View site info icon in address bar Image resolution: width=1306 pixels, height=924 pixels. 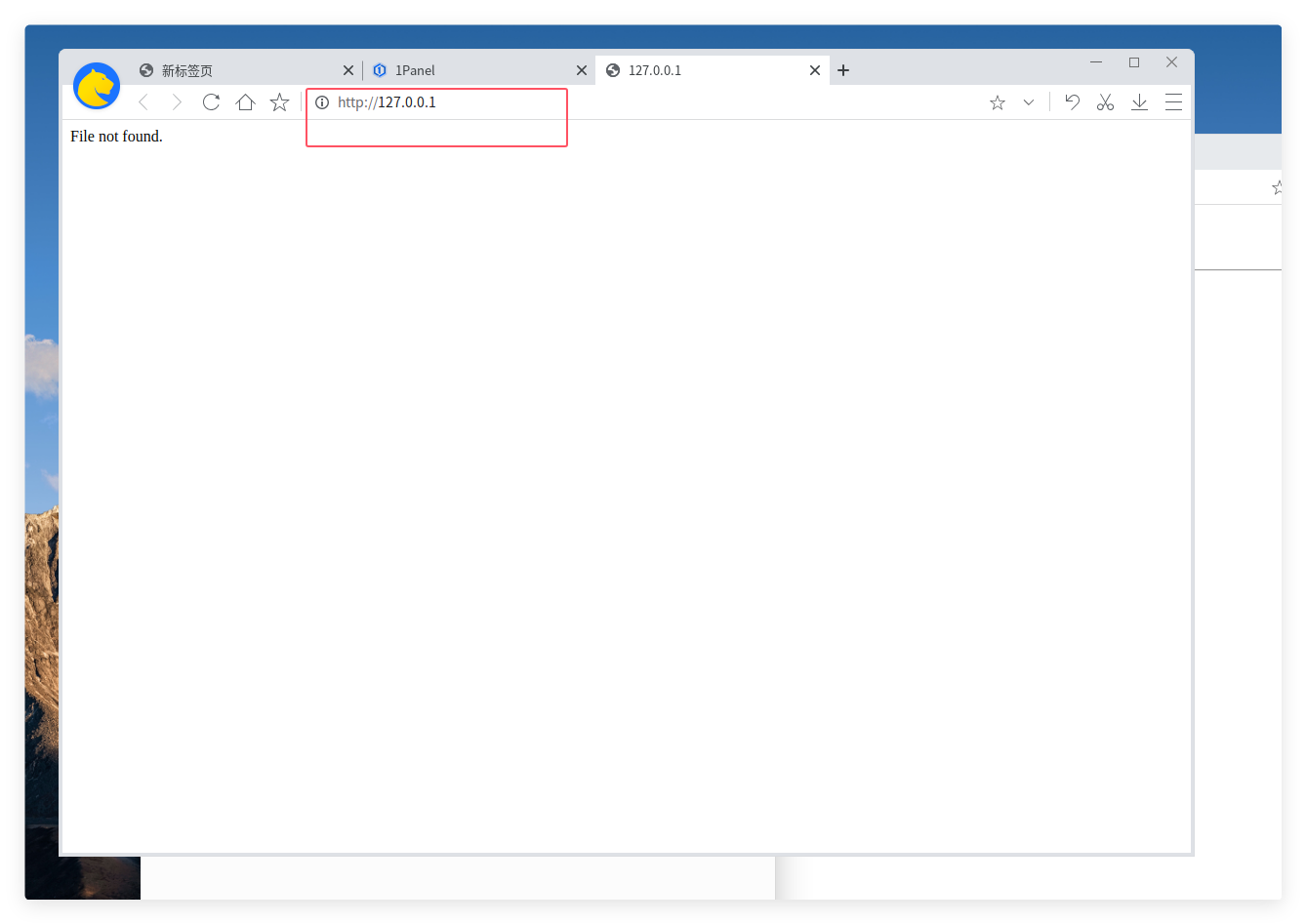pyautogui.click(x=322, y=102)
